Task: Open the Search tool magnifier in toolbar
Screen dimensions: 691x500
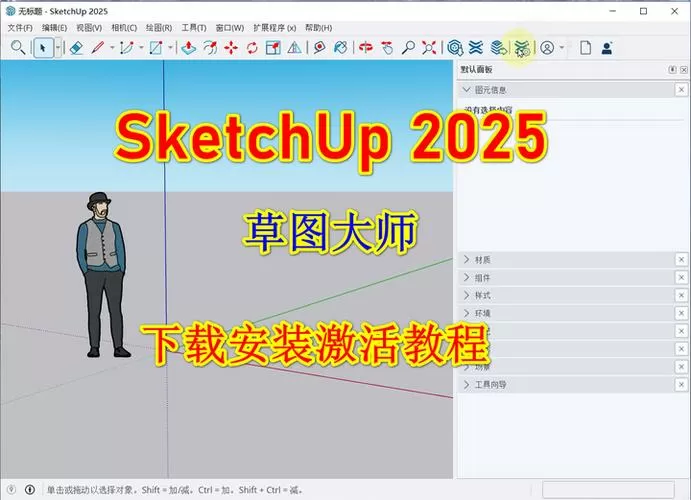Action: [18, 47]
